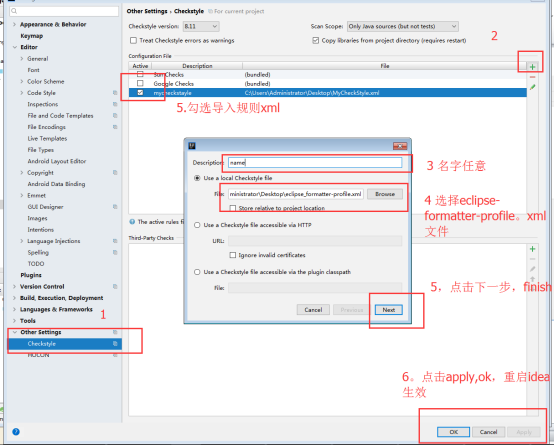Image resolution: width=554 pixels, height=445 pixels.
Task: Select Use a Checkstyle file accessible via HTTP
Action: pyautogui.click(x=197, y=225)
